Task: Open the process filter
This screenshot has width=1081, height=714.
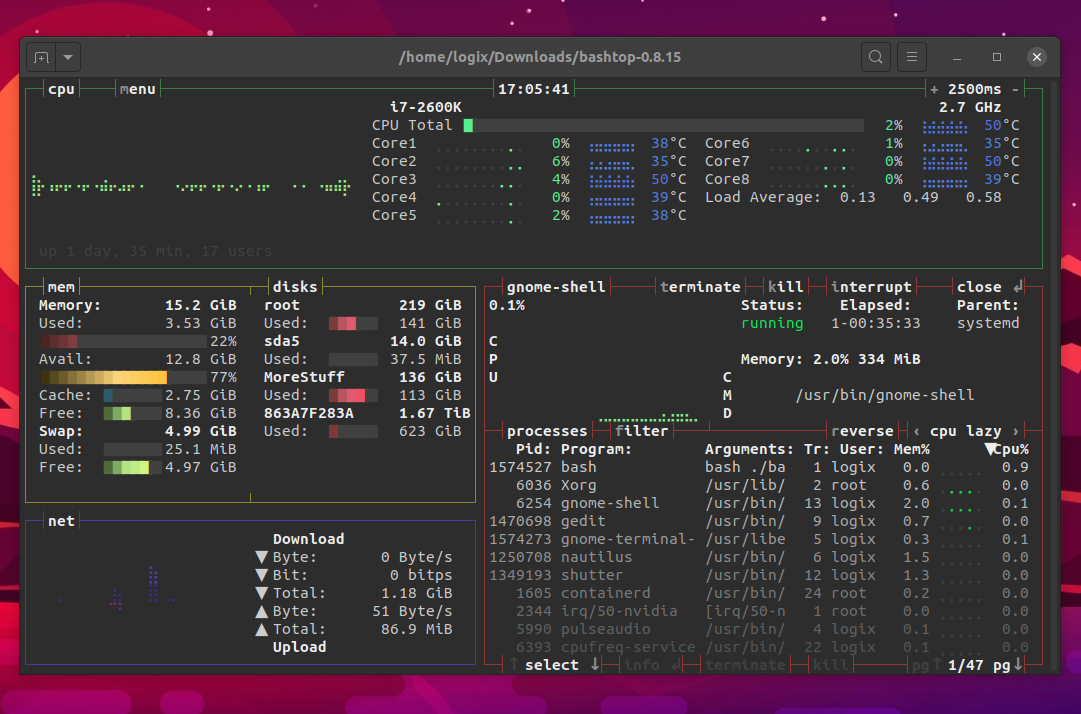Action: [642, 430]
